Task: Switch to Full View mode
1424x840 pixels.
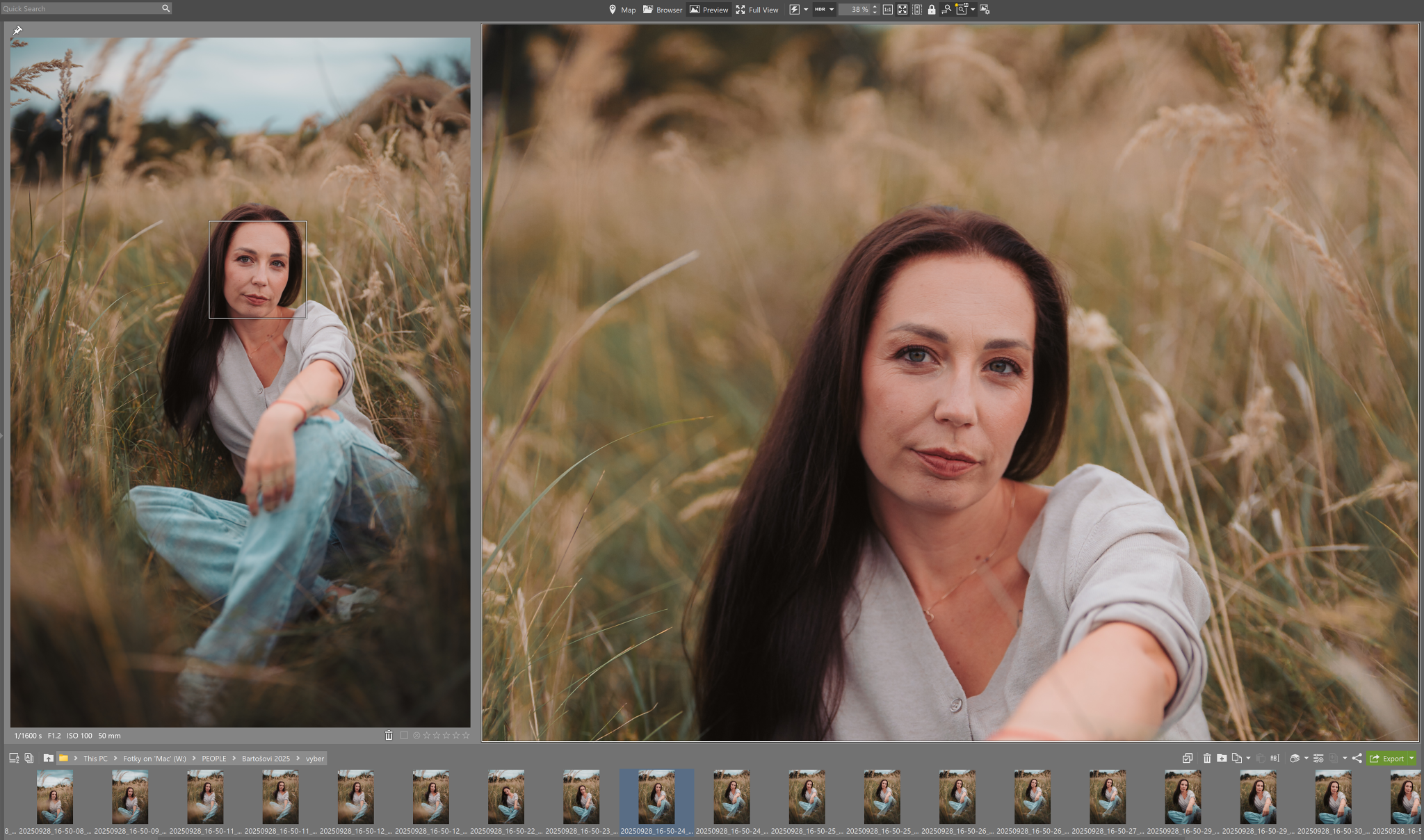Action: coord(757,10)
